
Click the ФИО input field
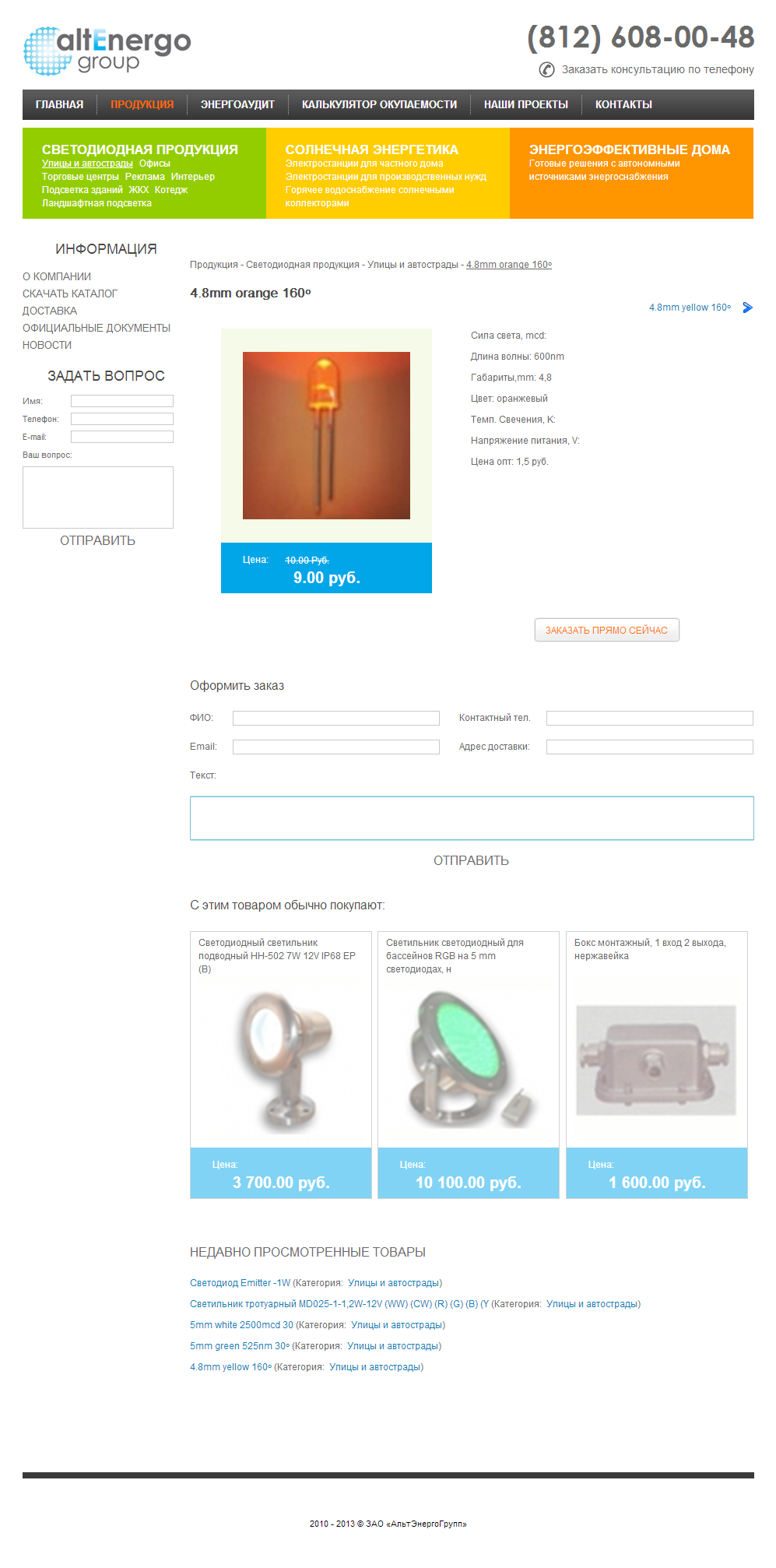pyautogui.click(x=336, y=718)
